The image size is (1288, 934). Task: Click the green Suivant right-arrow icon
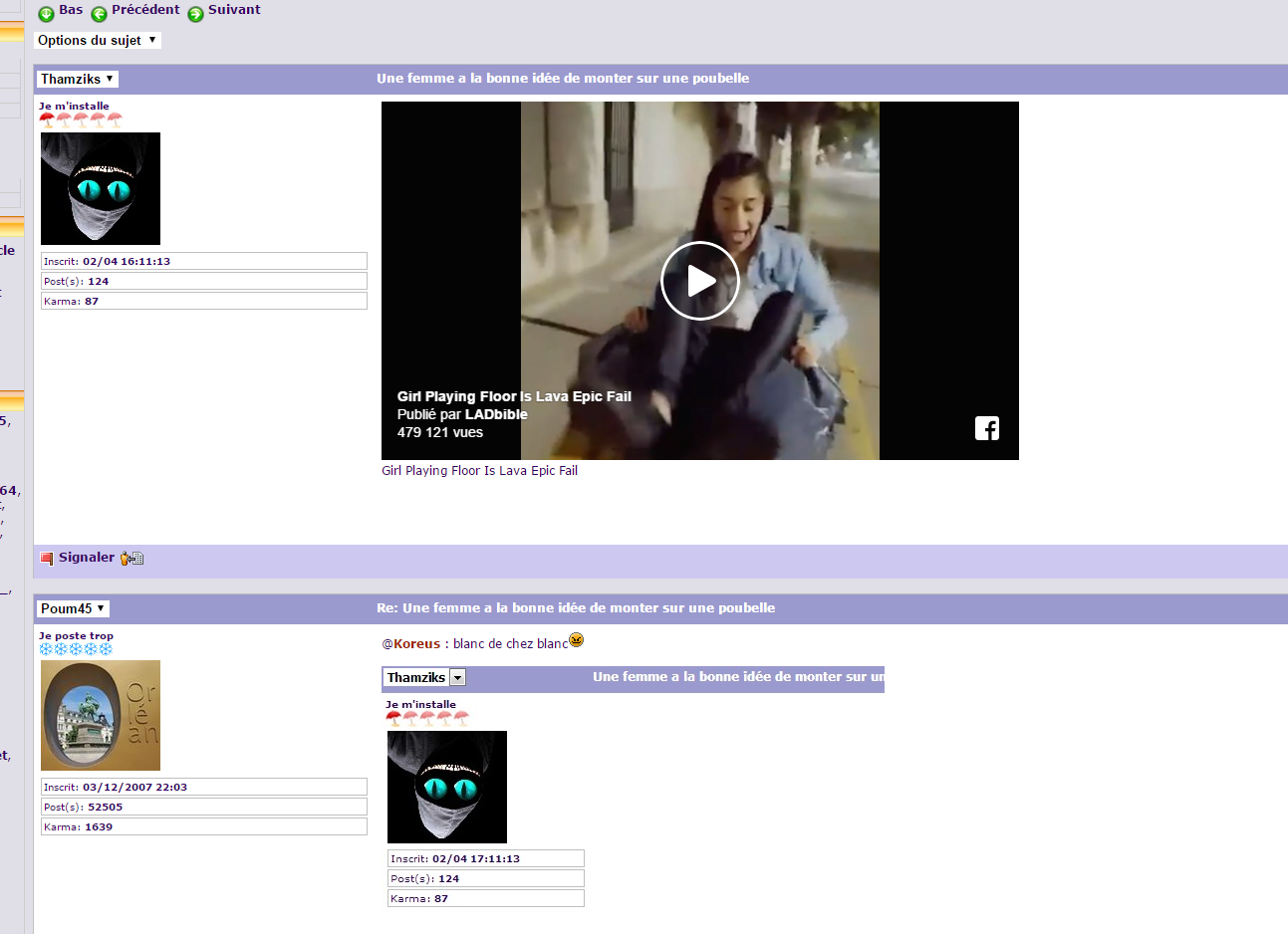pos(195,14)
